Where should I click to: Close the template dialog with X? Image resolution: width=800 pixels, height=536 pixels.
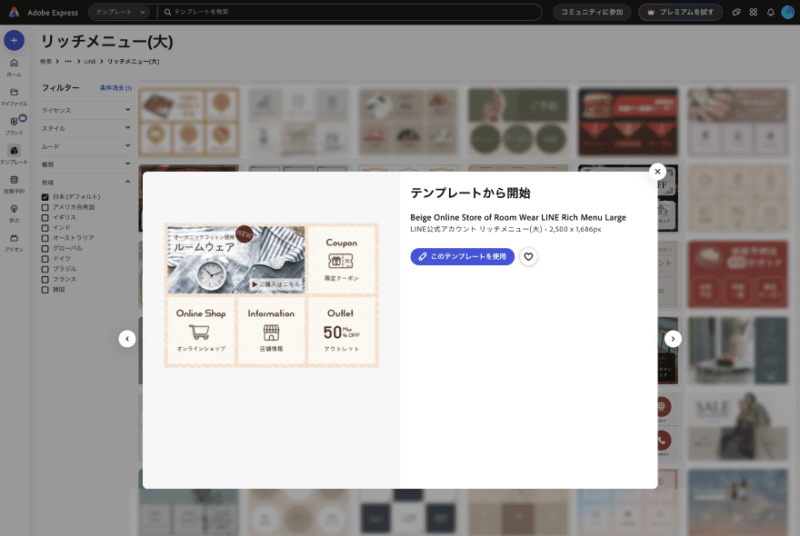658,172
